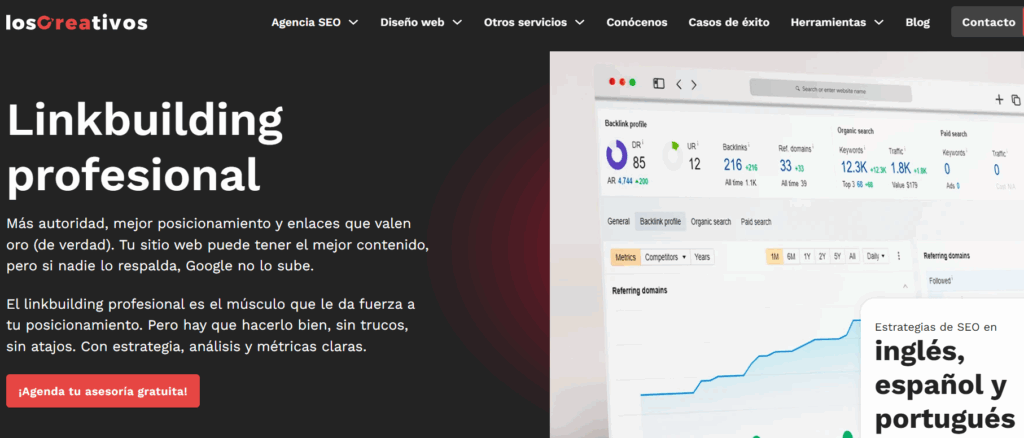Click ¡Agenda tu asesoría gratuita! button
This screenshot has width=1024, height=438.
point(103,391)
